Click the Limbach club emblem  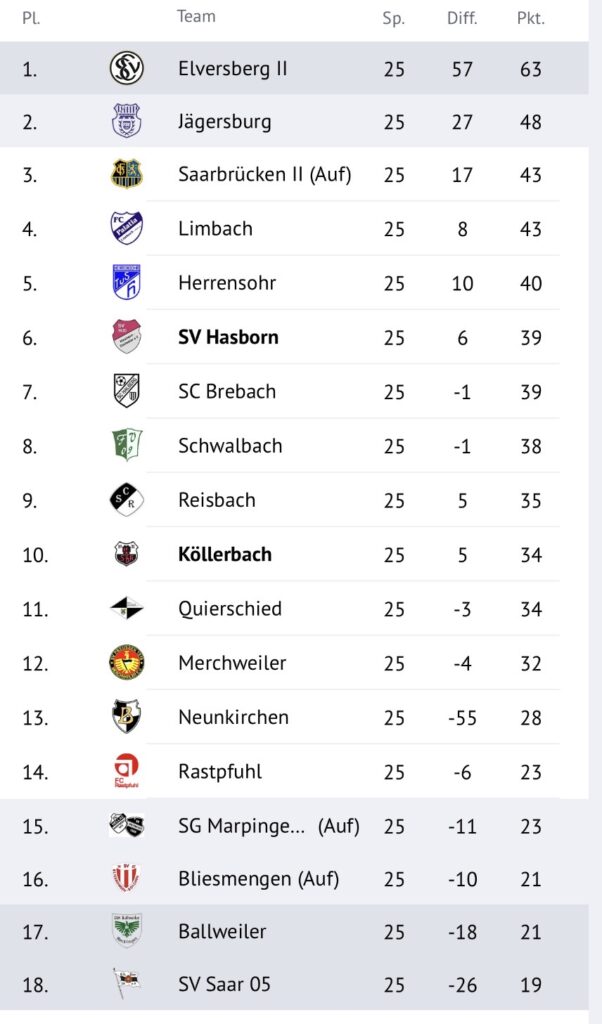(127, 228)
